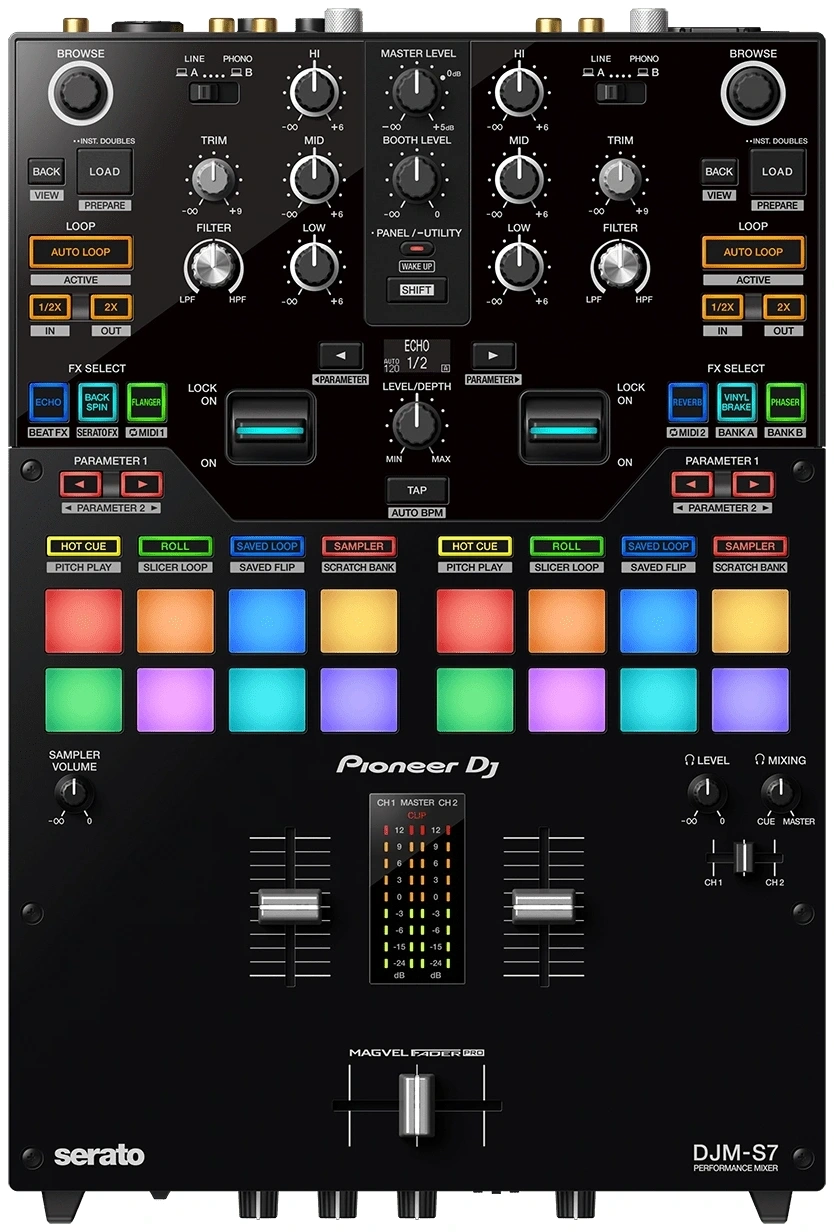The image size is (834, 1232).
Task: Tap the right deck 2X loop button
Action: [x=784, y=307]
